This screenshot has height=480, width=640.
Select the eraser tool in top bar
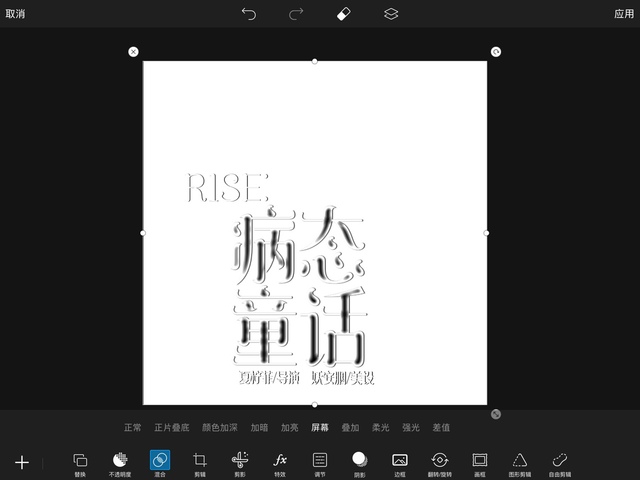tap(343, 14)
